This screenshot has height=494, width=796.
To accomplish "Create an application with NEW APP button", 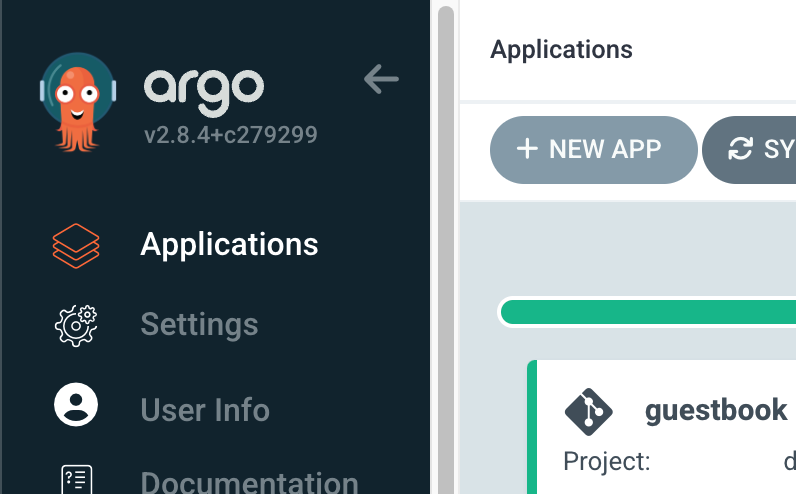I will click(x=593, y=150).
